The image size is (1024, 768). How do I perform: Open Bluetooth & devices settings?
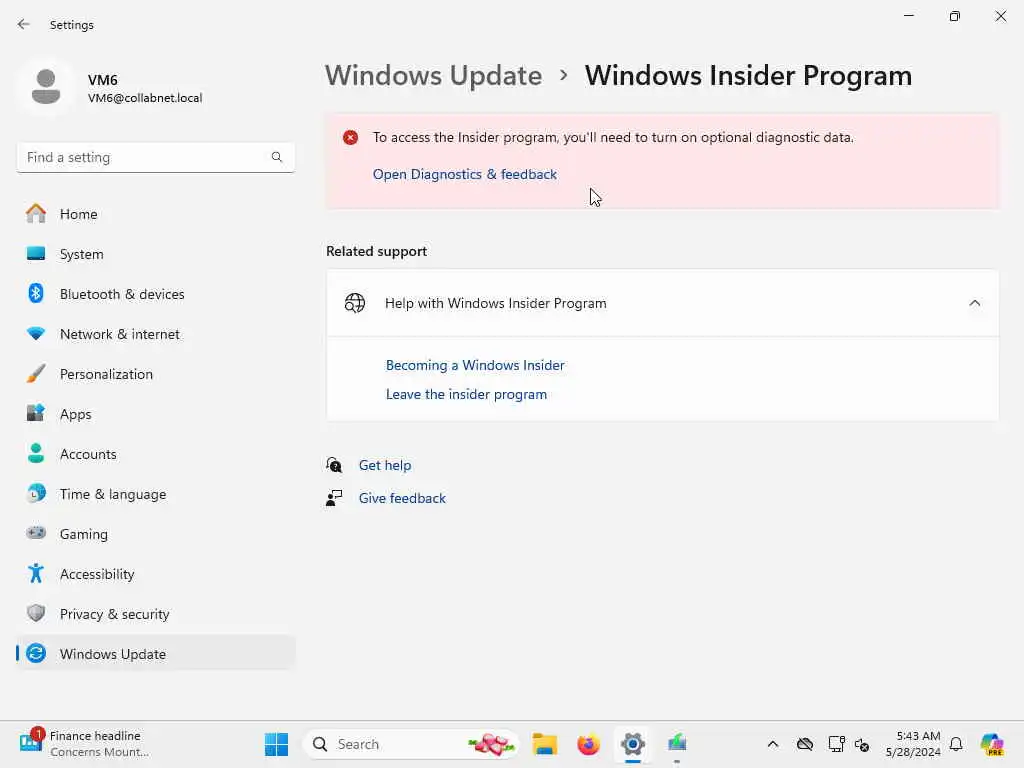coord(155,294)
